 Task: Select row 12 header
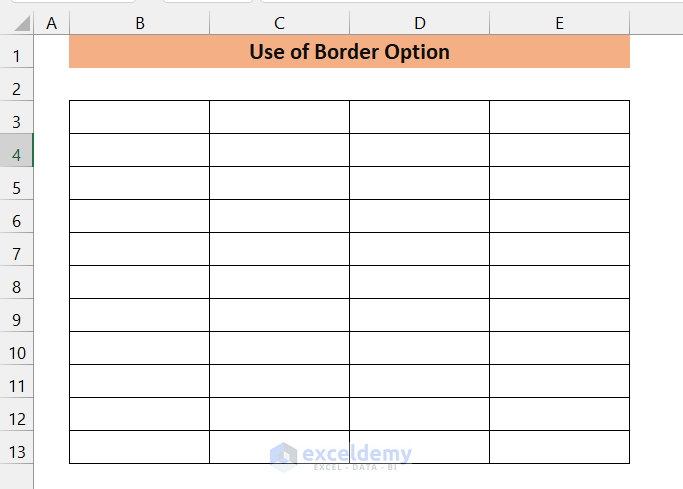click(16, 419)
